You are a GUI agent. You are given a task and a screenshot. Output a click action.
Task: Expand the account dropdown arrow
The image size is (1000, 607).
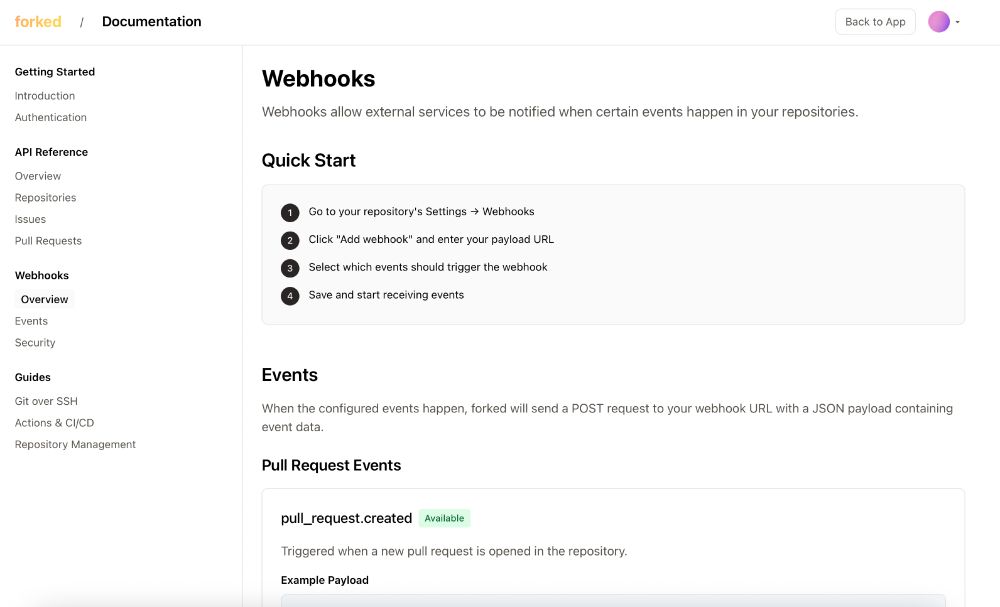[957, 22]
